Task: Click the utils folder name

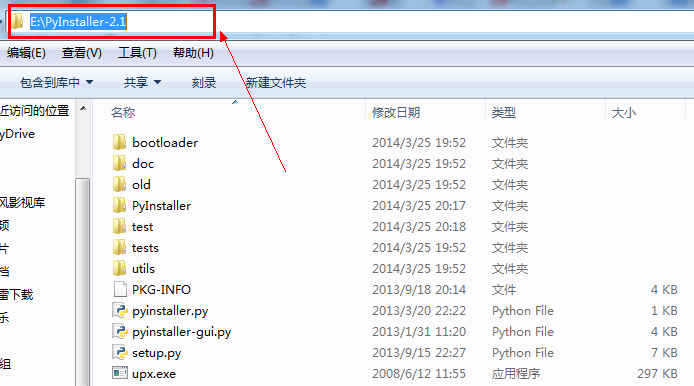Action: (x=143, y=268)
